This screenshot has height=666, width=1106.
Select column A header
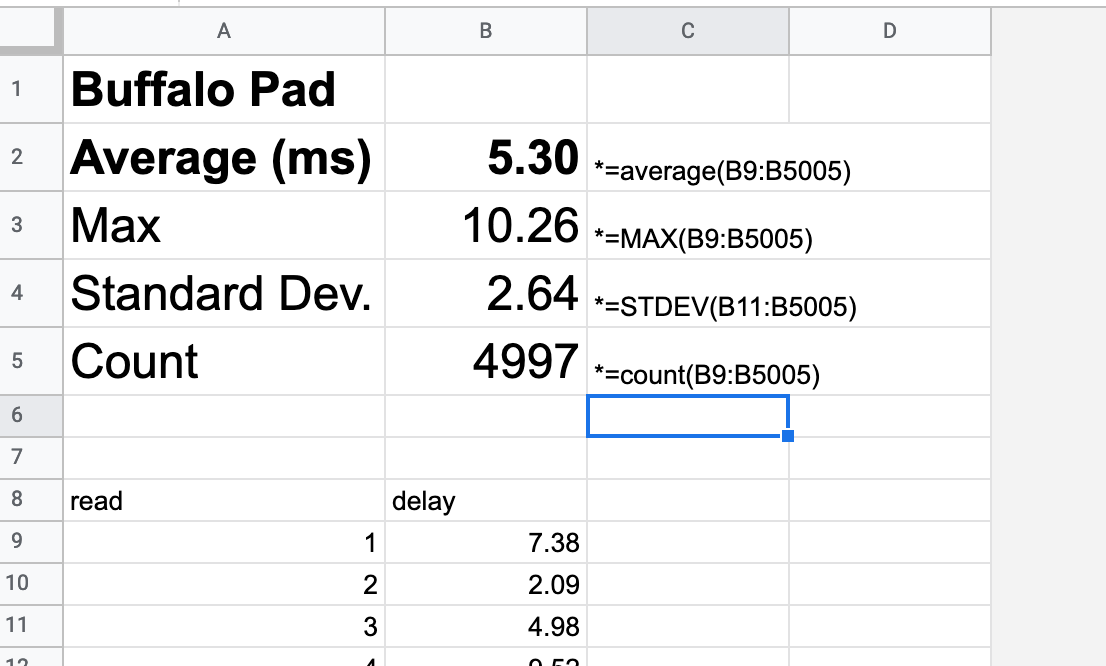tap(224, 31)
